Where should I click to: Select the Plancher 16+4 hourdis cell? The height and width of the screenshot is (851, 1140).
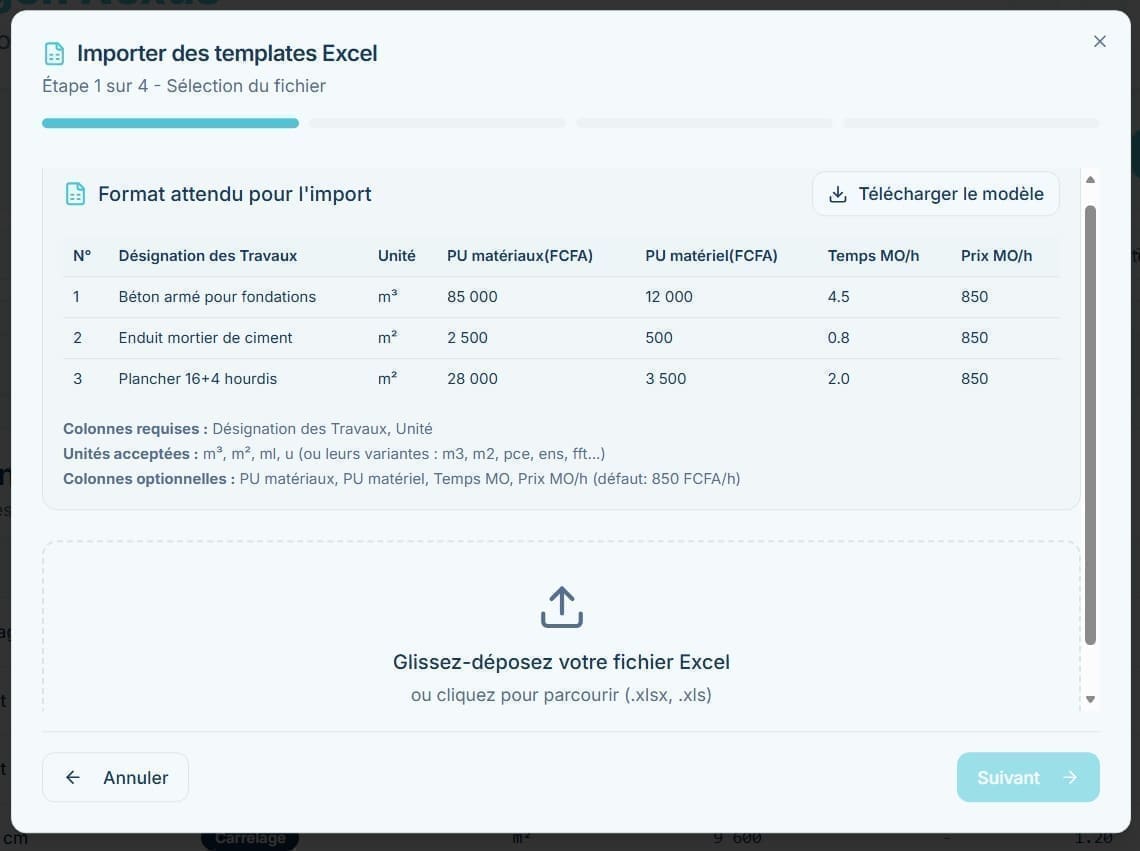coord(198,378)
